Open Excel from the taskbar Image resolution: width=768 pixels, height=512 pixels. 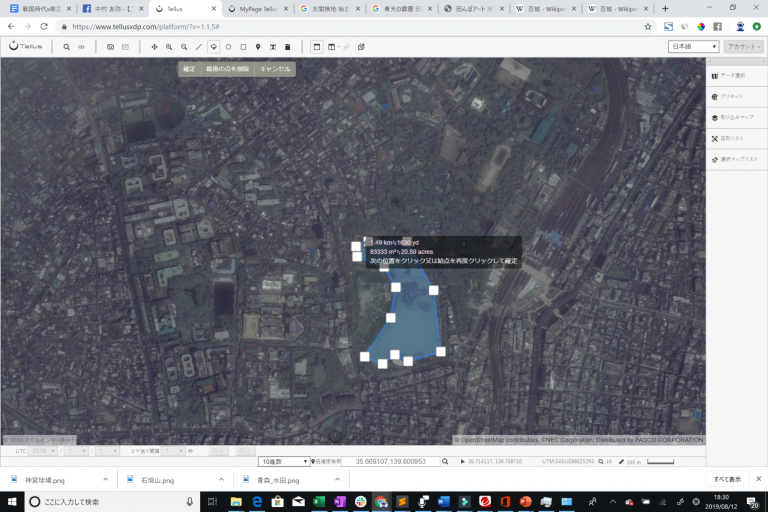point(319,502)
